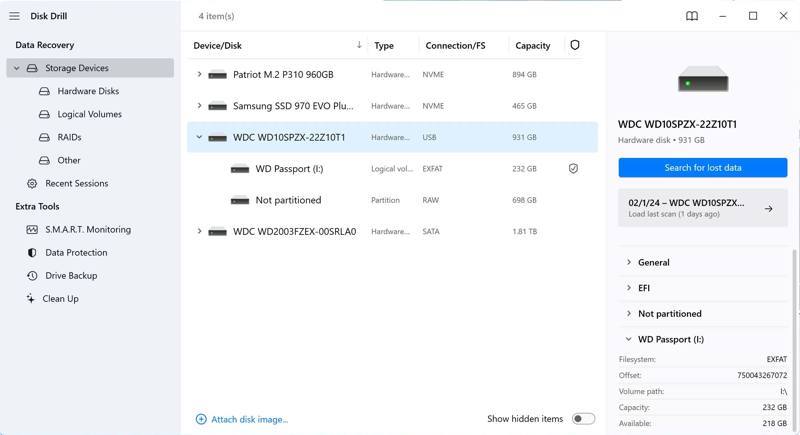Click the Logical Volumes icon in sidebar
Screen dimensions: 800x435
pos(44,114)
